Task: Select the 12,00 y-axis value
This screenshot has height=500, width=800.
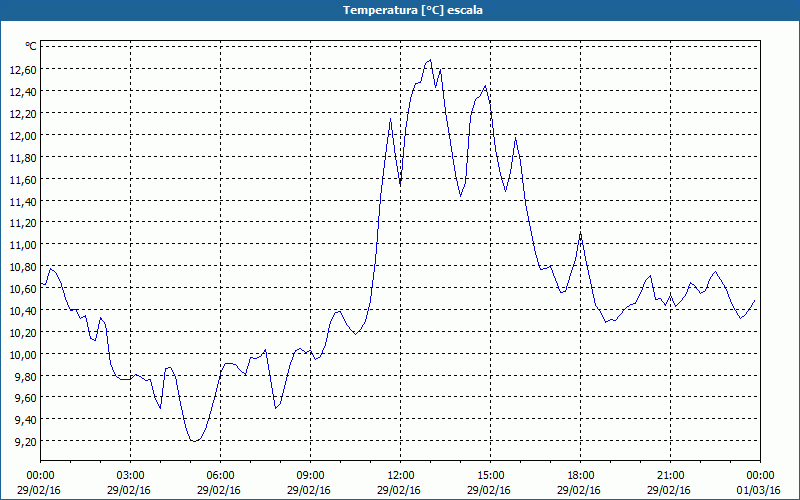Action: click(23, 136)
